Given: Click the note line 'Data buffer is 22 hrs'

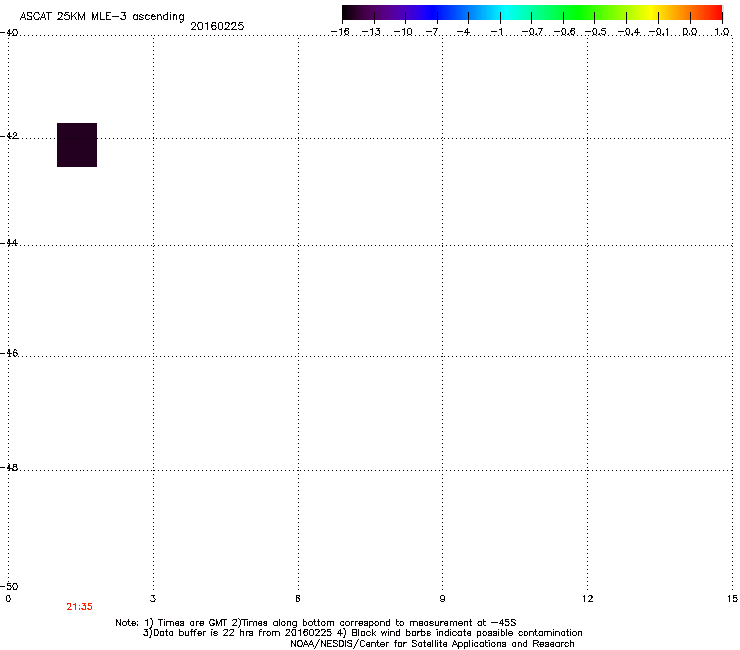Looking at the screenshot, I should pos(362,633).
